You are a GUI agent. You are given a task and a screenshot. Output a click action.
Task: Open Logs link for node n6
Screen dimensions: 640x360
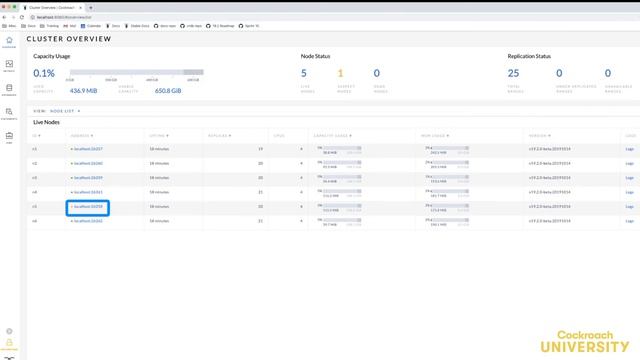tap(630, 221)
